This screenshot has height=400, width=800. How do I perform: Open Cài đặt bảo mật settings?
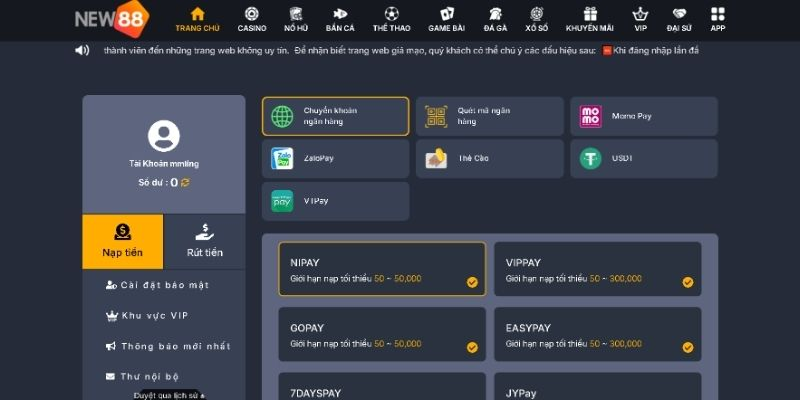coord(158,285)
